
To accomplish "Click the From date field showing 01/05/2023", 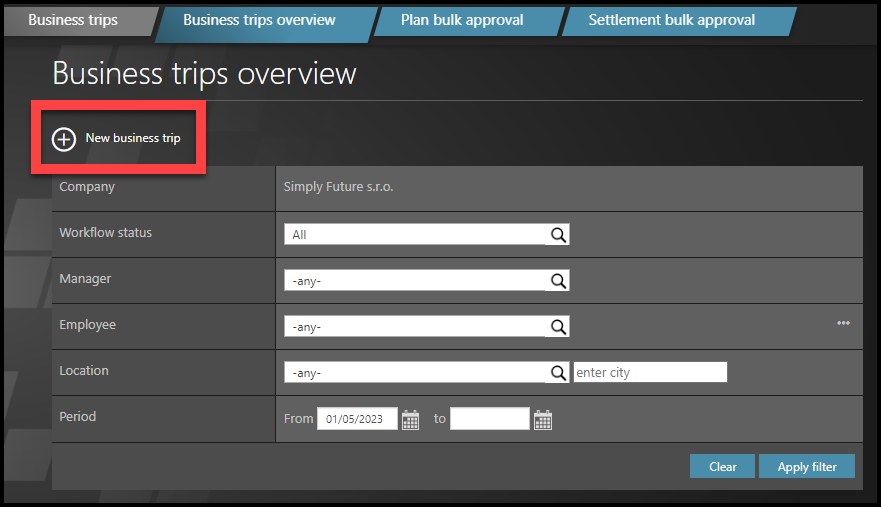I will pos(357,419).
